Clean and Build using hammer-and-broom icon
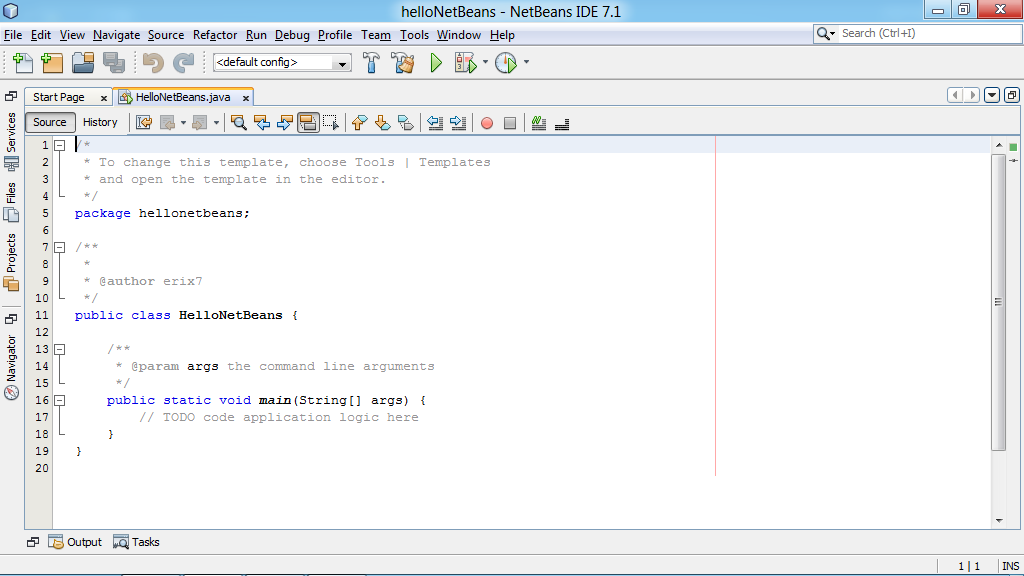 (402, 62)
